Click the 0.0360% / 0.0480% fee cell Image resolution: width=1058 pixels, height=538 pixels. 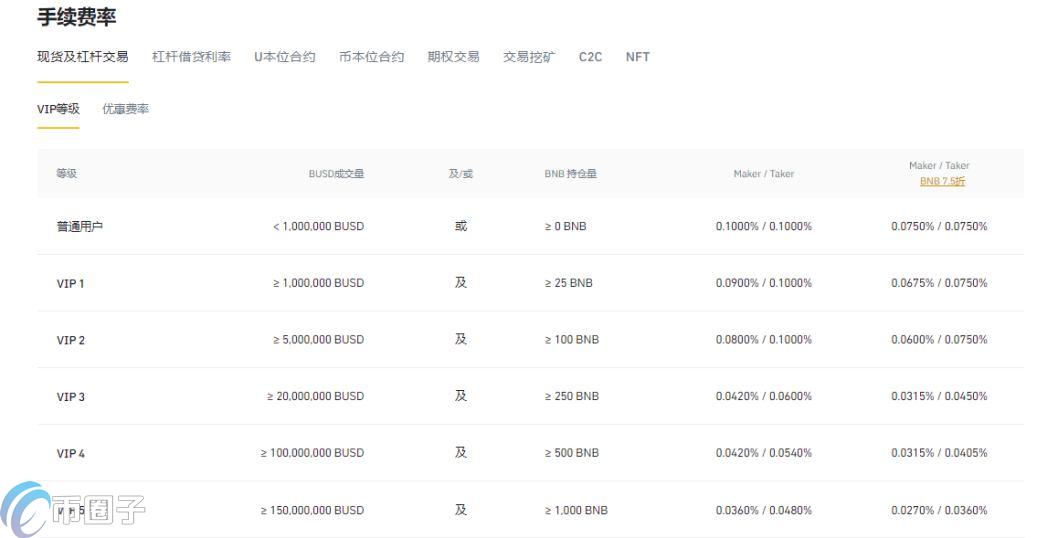pyautogui.click(x=764, y=510)
